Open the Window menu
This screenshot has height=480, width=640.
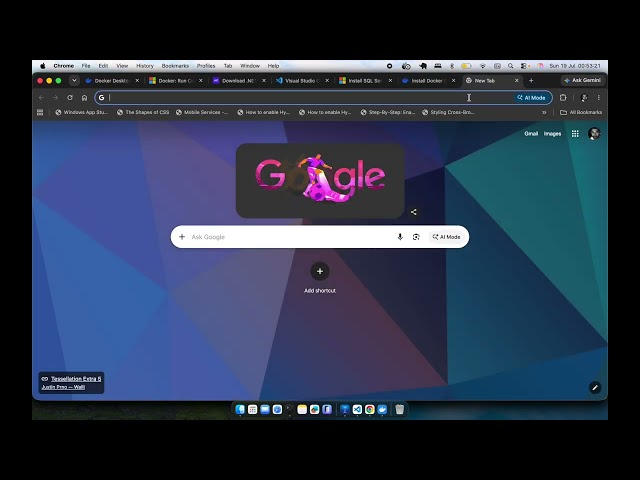click(250, 66)
